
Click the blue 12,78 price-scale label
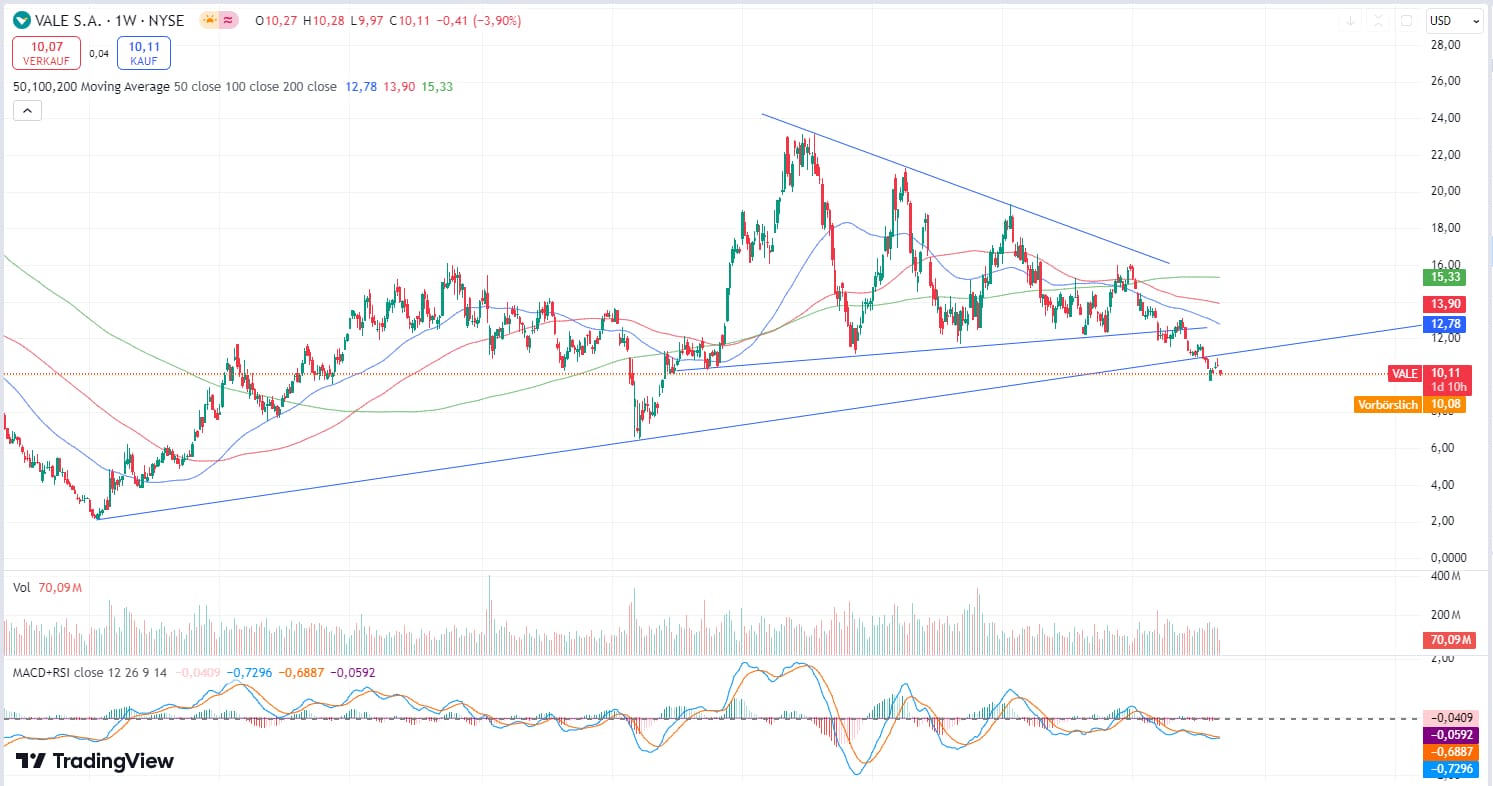coord(1445,324)
